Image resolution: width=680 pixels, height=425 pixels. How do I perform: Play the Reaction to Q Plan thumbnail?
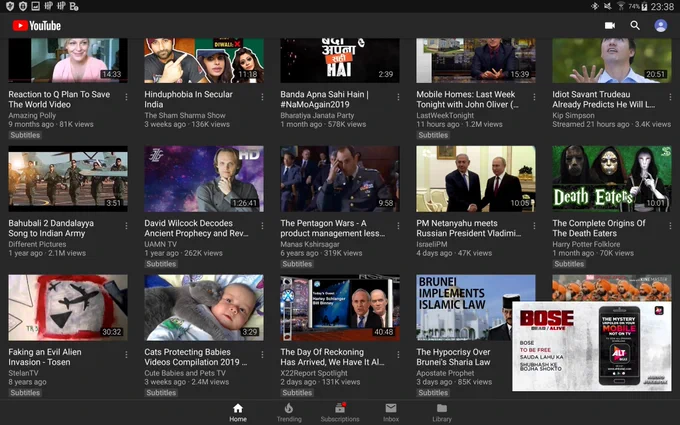(68, 60)
